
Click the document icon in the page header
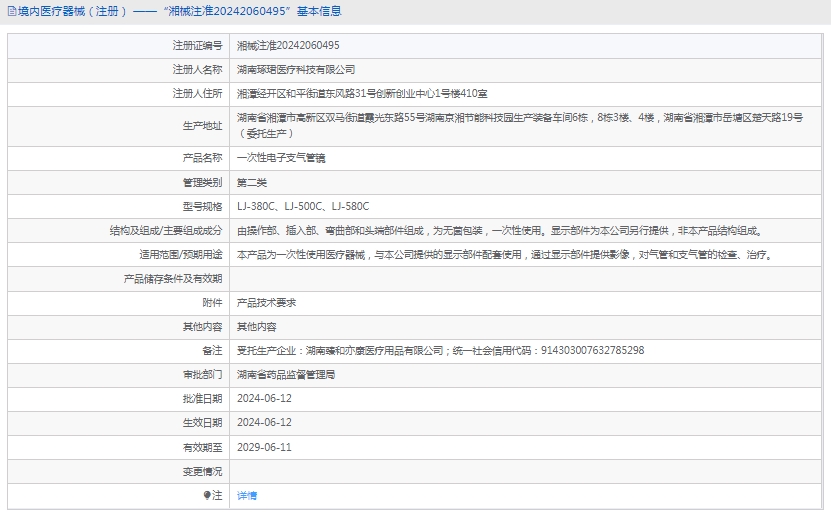11,12
